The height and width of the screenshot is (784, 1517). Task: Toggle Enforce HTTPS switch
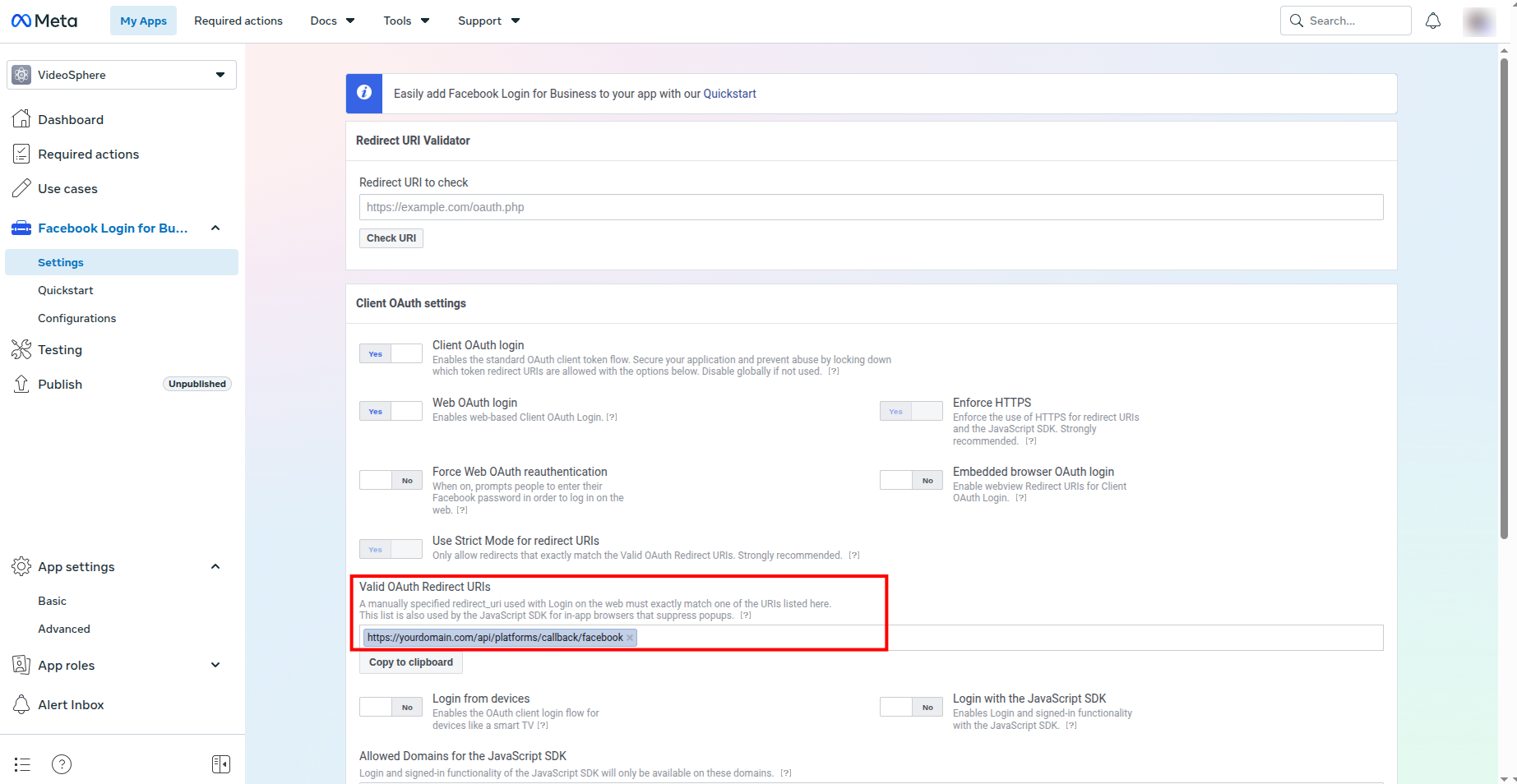(x=911, y=411)
